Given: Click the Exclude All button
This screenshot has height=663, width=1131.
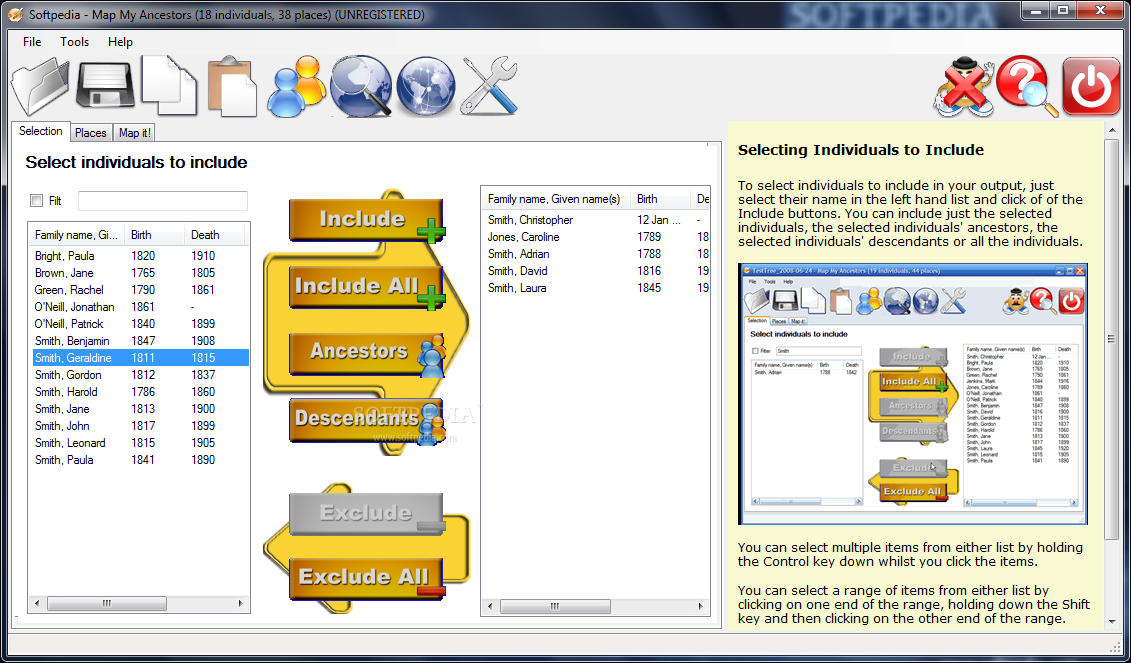Looking at the screenshot, I should [x=366, y=578].
